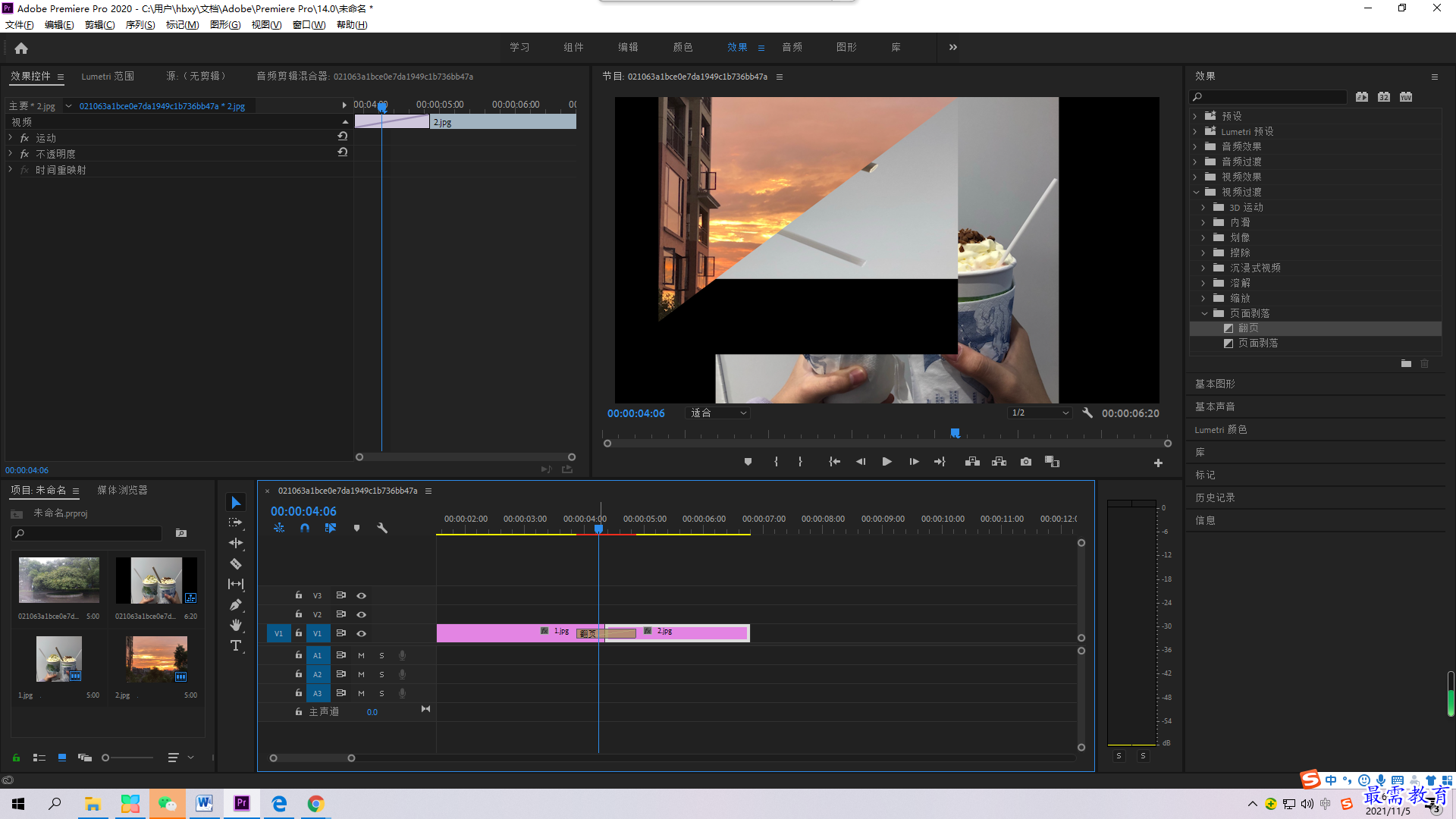Expand the 音频效果 folder

pyautogui.click(x=1195, y=146)
